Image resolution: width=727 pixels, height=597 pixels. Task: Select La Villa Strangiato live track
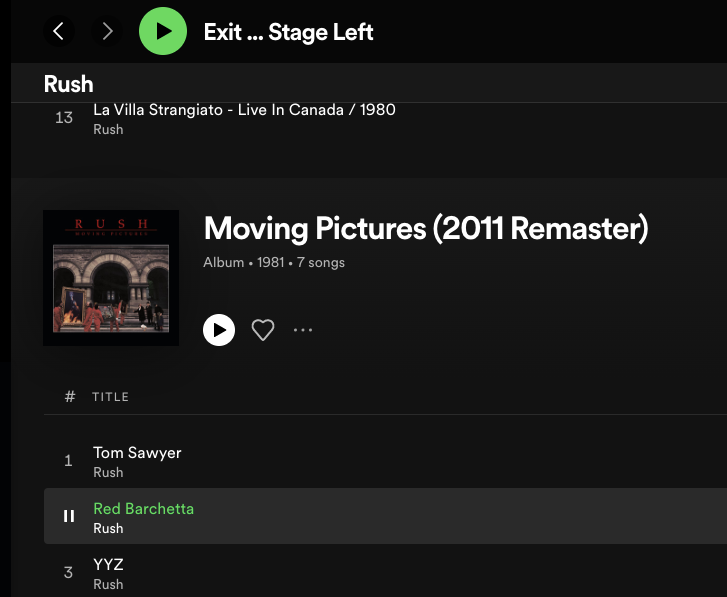pos(385,119)
